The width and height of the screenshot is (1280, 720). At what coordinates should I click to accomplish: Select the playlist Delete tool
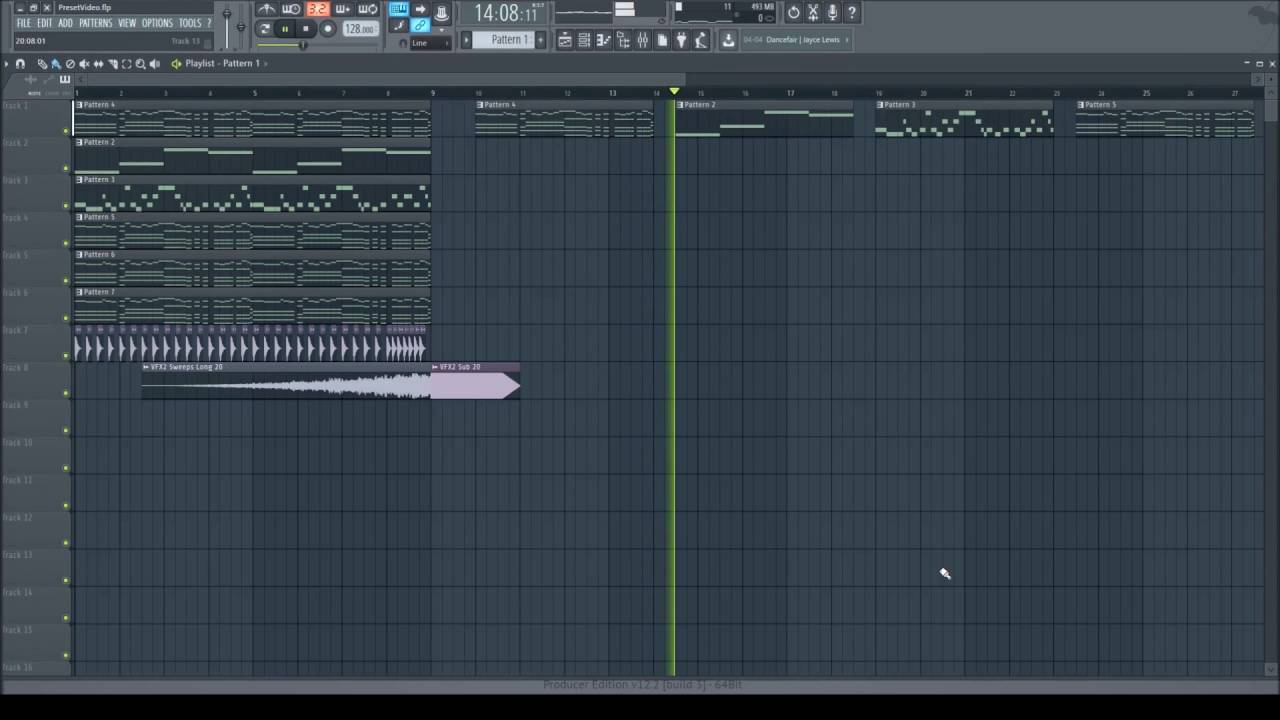(x=70, y=64)
